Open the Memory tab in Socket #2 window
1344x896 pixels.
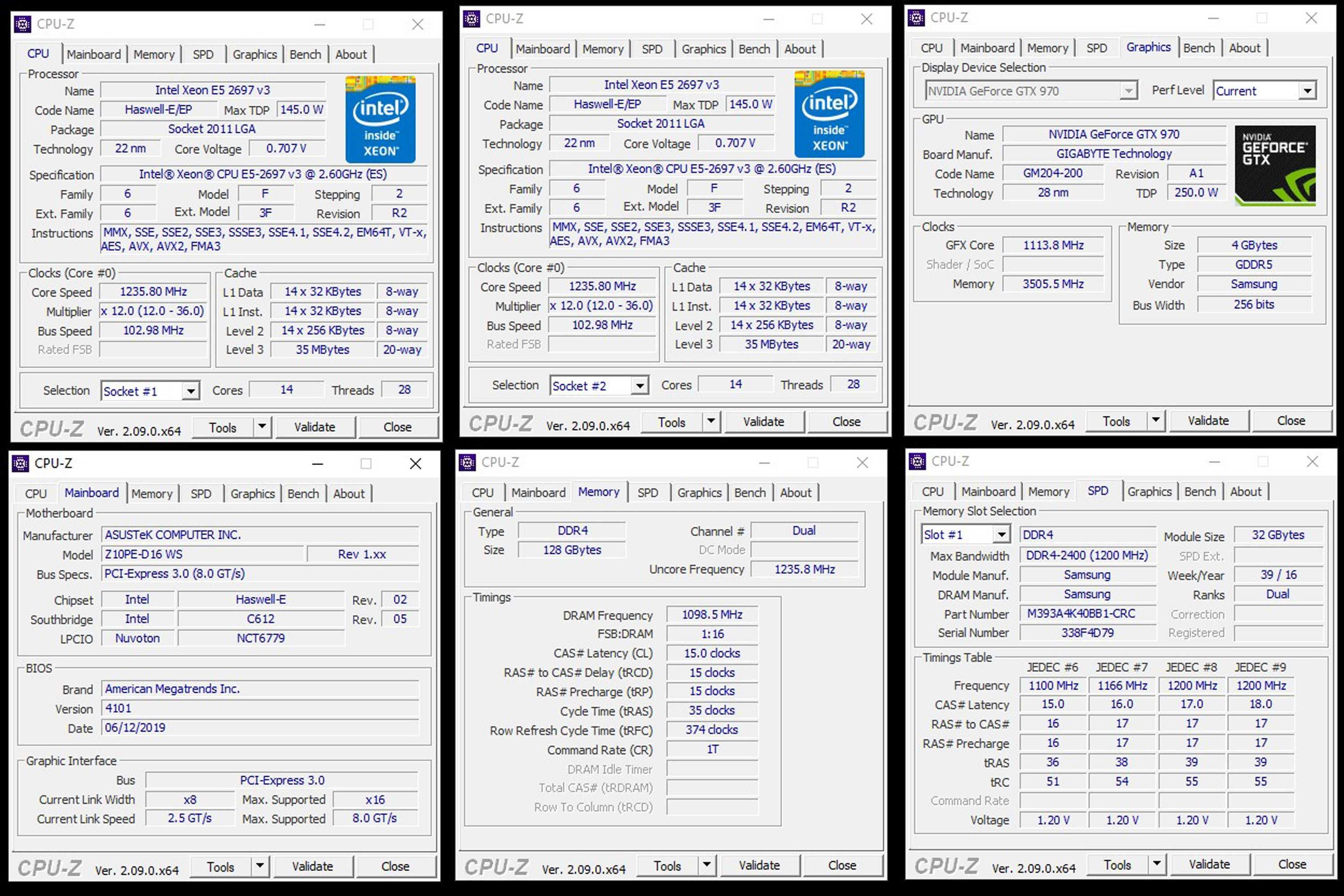point(603,49)
